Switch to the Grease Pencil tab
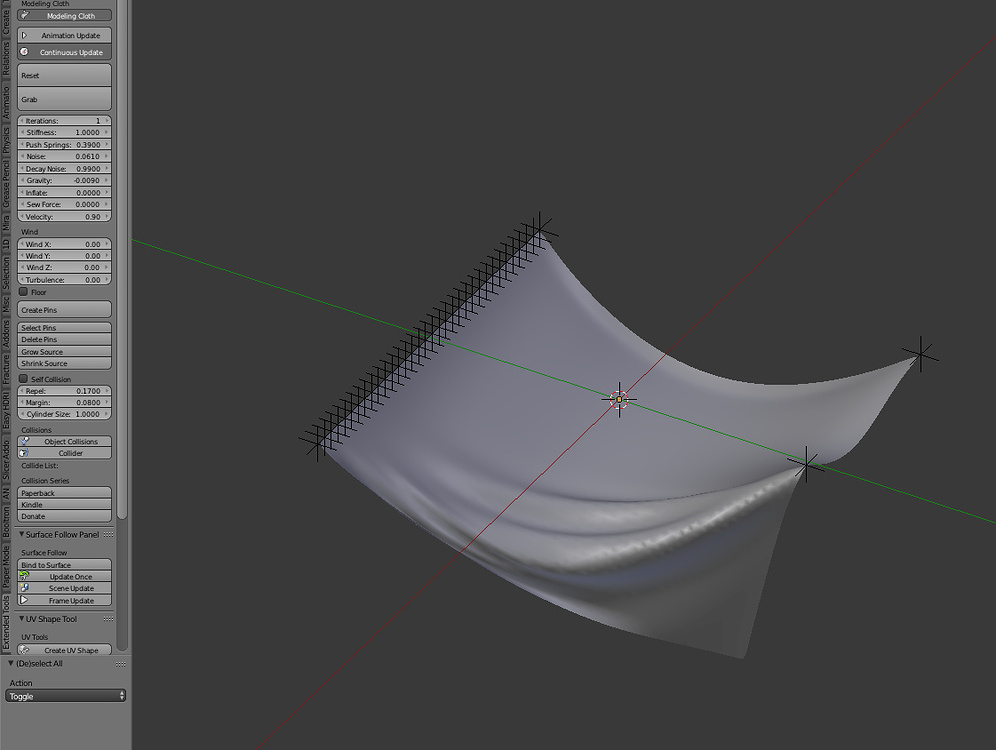The height and width of the screenshot is (750, 996). pyautogui.click(x=6, y=185)
